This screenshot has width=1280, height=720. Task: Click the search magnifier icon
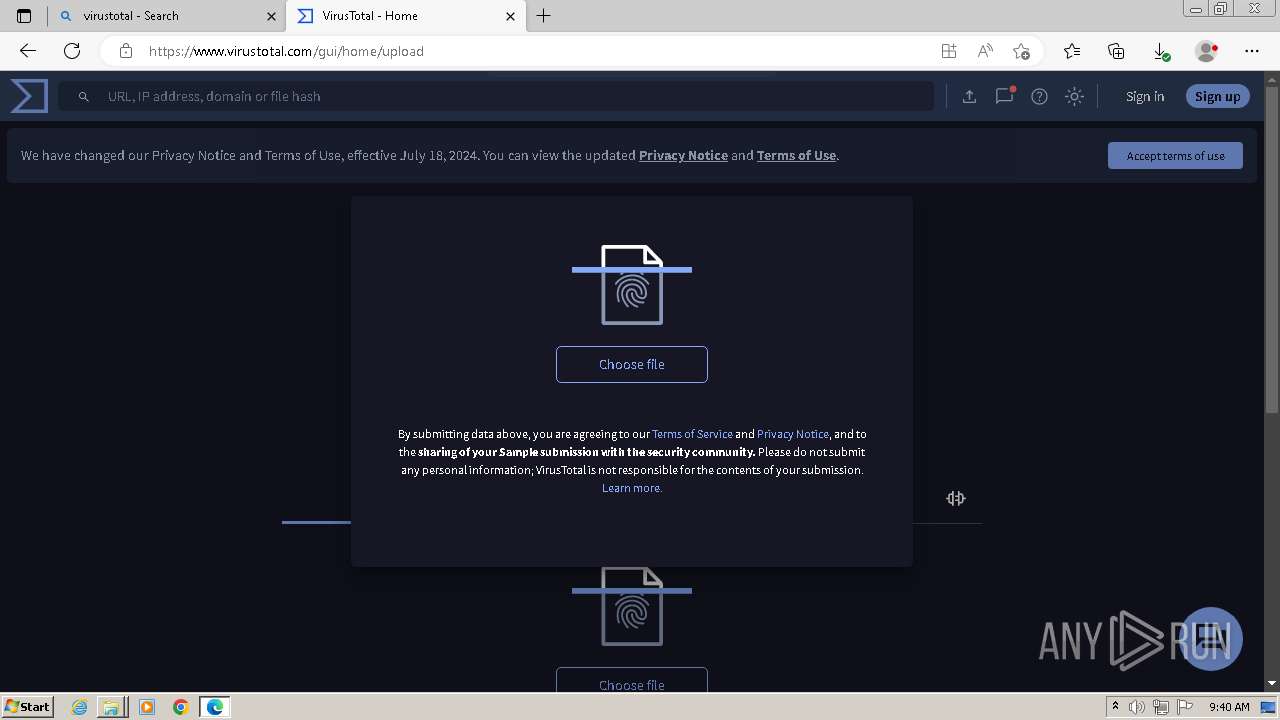[84, 96]
